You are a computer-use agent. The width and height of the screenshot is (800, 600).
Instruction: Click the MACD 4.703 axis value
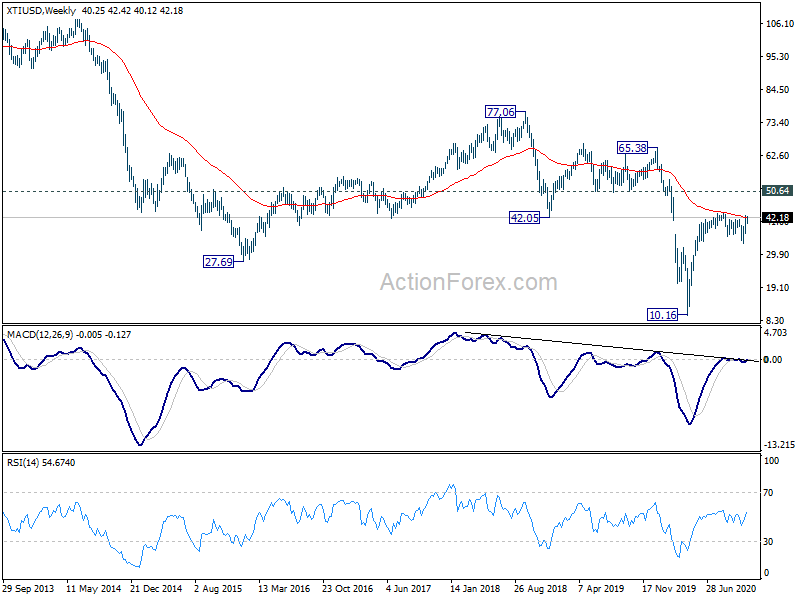pyautogui.click(x=776, y=333)
